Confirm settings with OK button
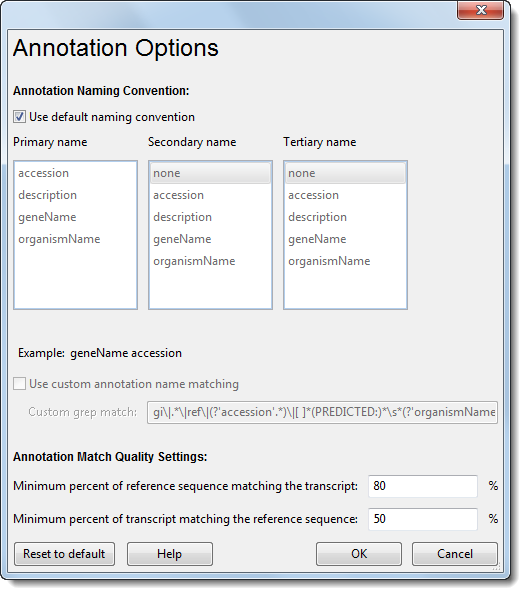 359,554
